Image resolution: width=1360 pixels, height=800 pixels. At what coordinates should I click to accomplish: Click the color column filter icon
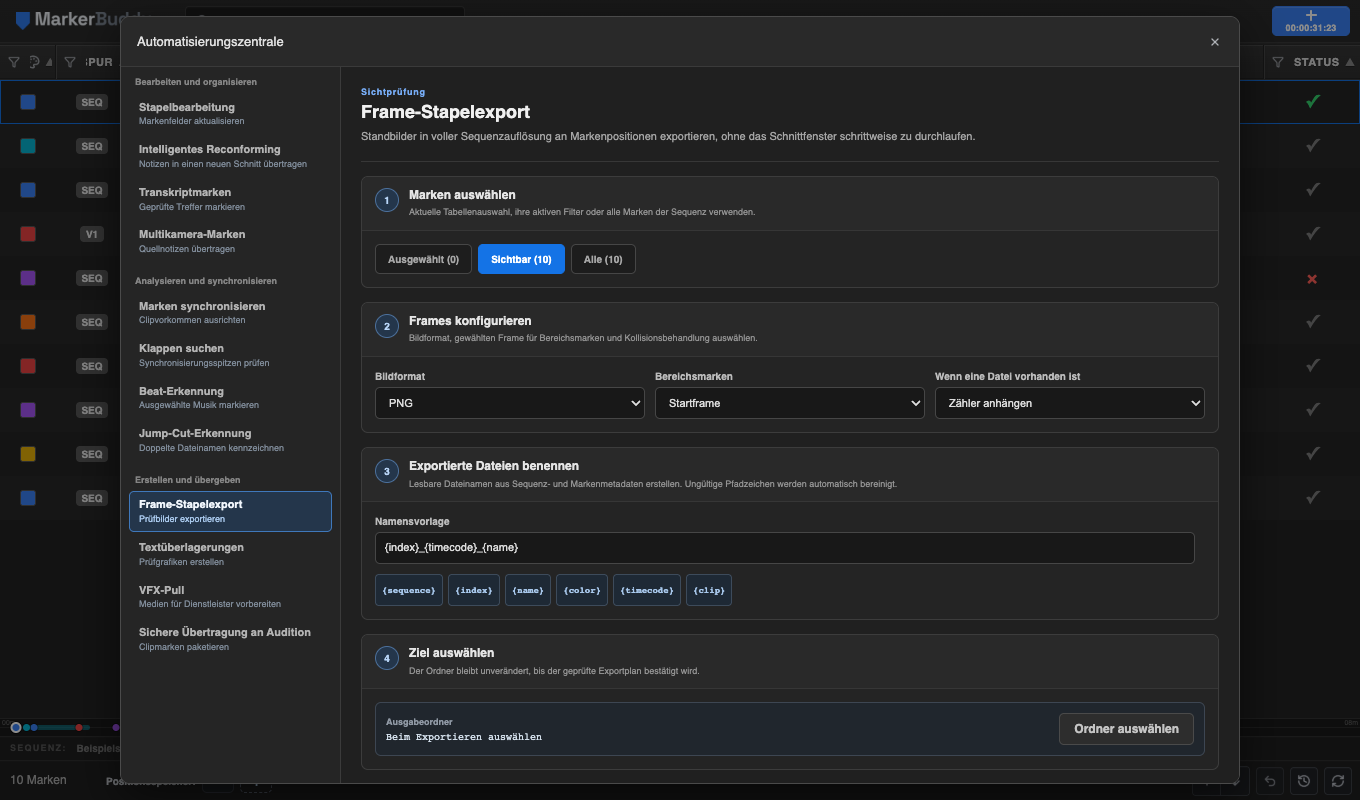pos(14,62)
